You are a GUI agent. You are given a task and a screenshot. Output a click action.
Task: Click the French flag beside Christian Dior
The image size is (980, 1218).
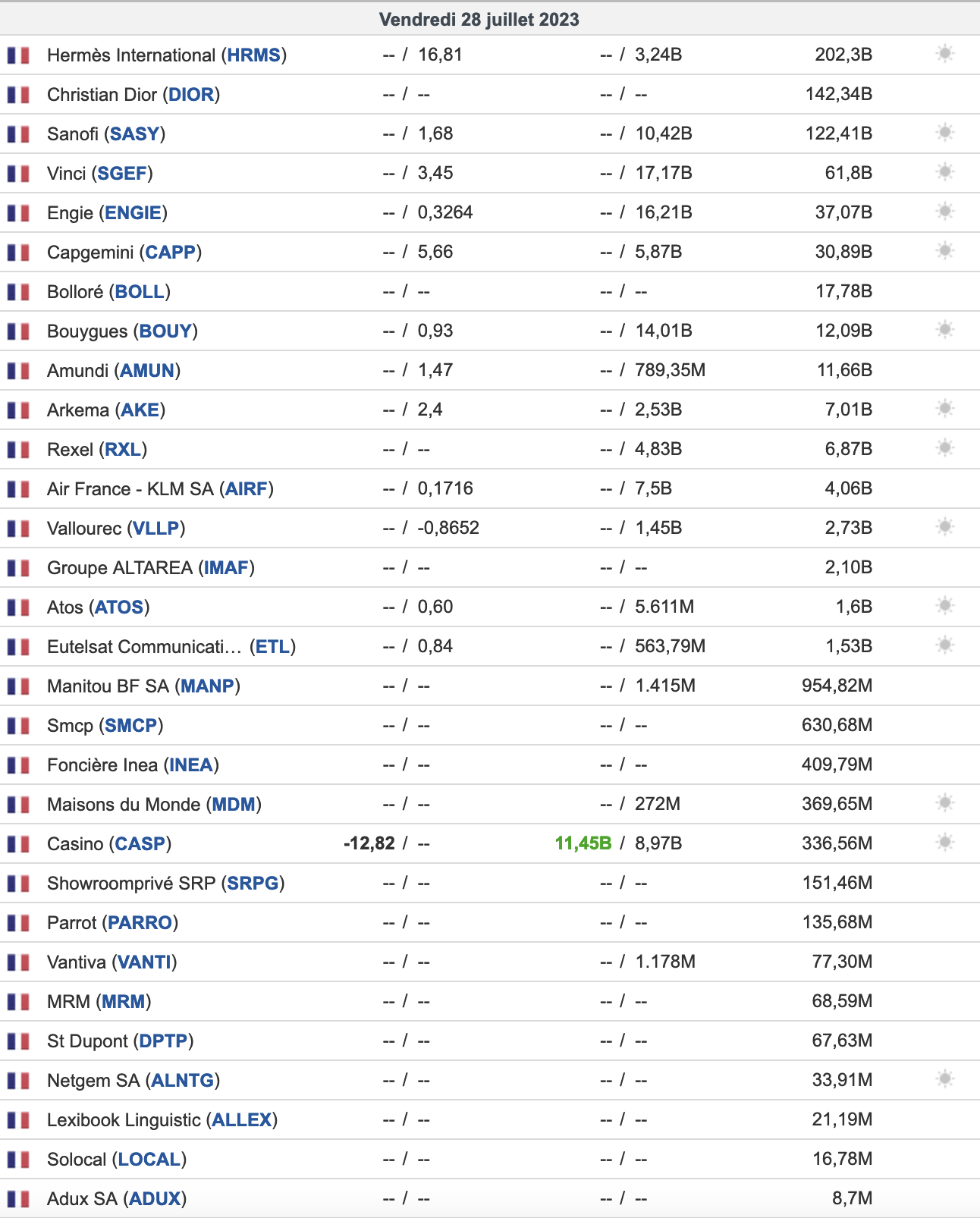[18, 95]
